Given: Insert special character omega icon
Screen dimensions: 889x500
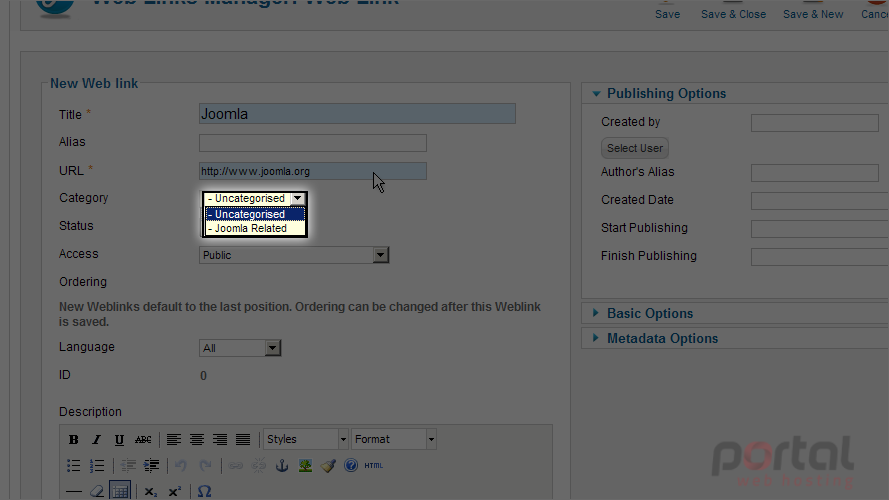Looking at the screenshot, I should click(x=204, y=491).
